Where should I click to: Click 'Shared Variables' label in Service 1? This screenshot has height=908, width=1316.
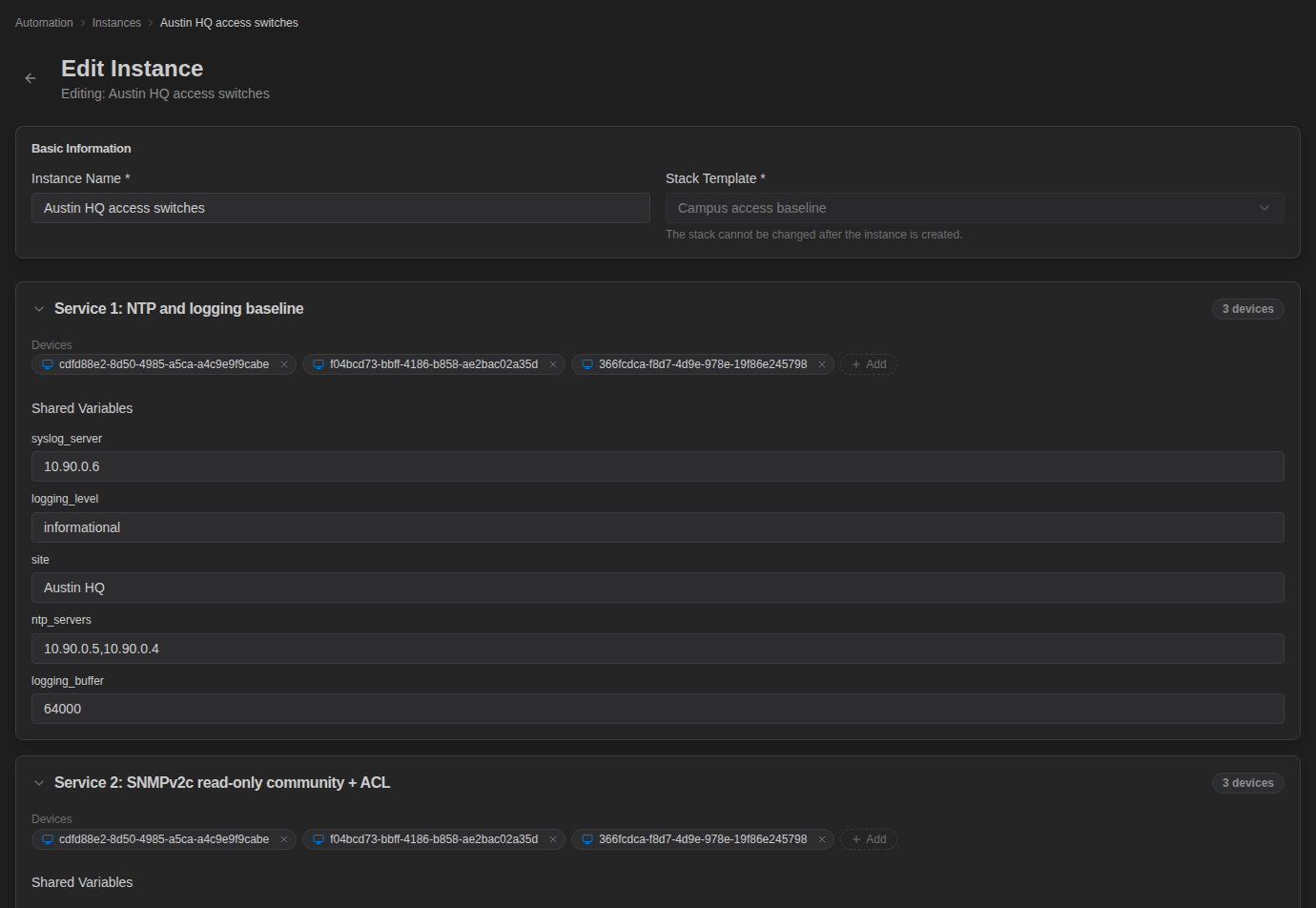tap(82, 408)
